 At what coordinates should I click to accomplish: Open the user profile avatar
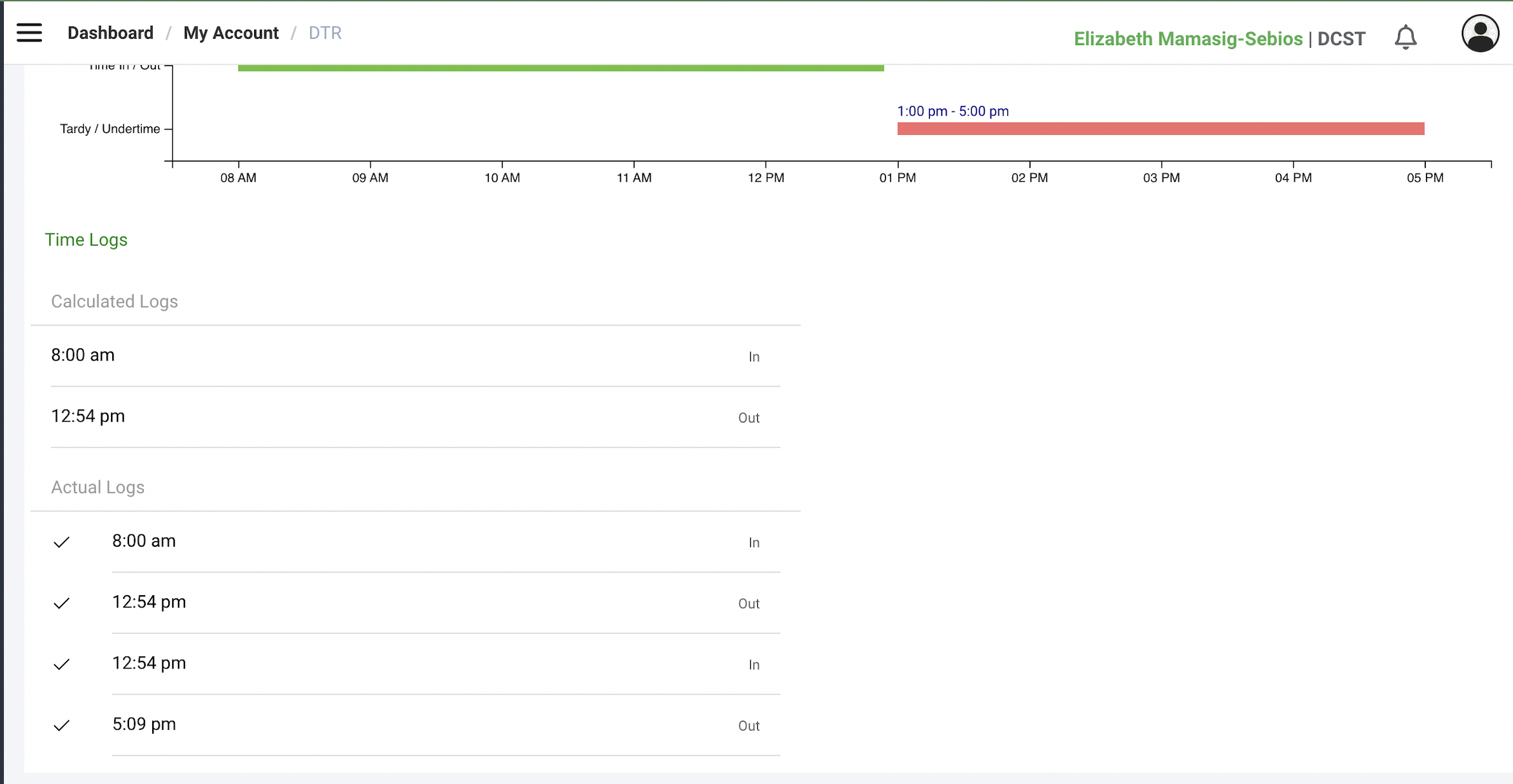coord(1479,34)
